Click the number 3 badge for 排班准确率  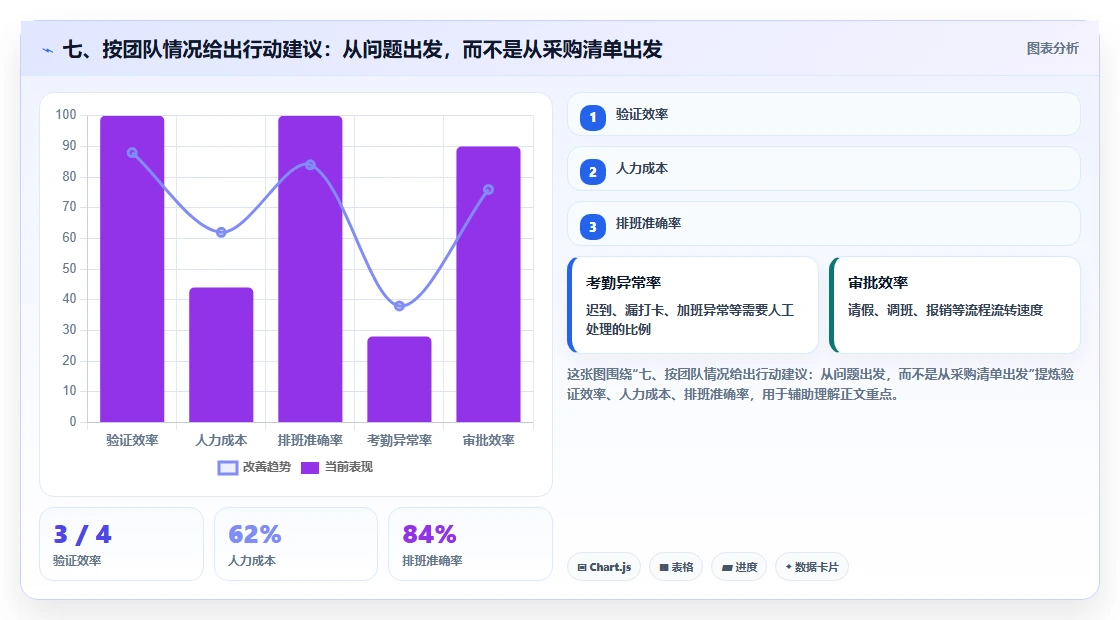tap(592, 227)
